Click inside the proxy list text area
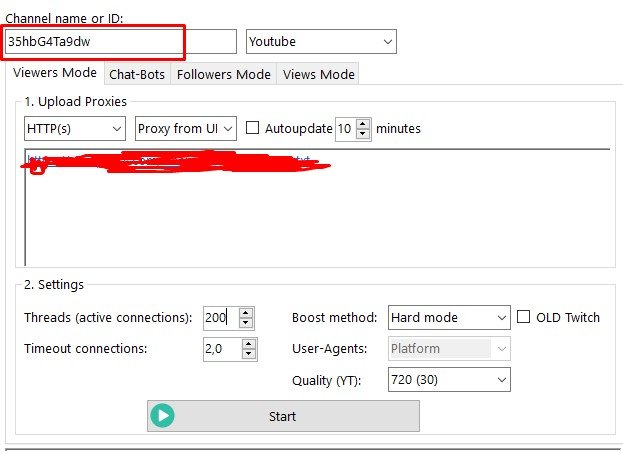This screenshot has width=623, height=451. pyautogui.click(x=320, y=220)
